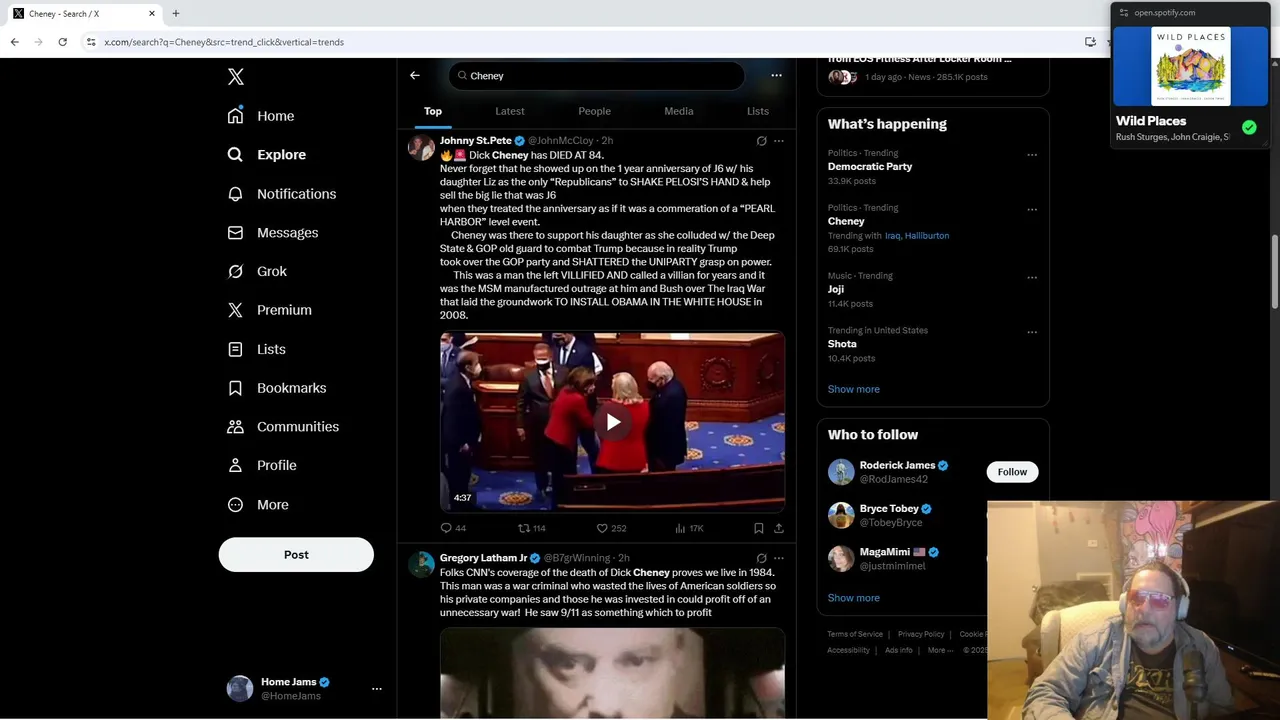Viewport: 1280px width, 720px height.
Task: Click the Bookmarks sidebar icon
Action: coord(235,388)
